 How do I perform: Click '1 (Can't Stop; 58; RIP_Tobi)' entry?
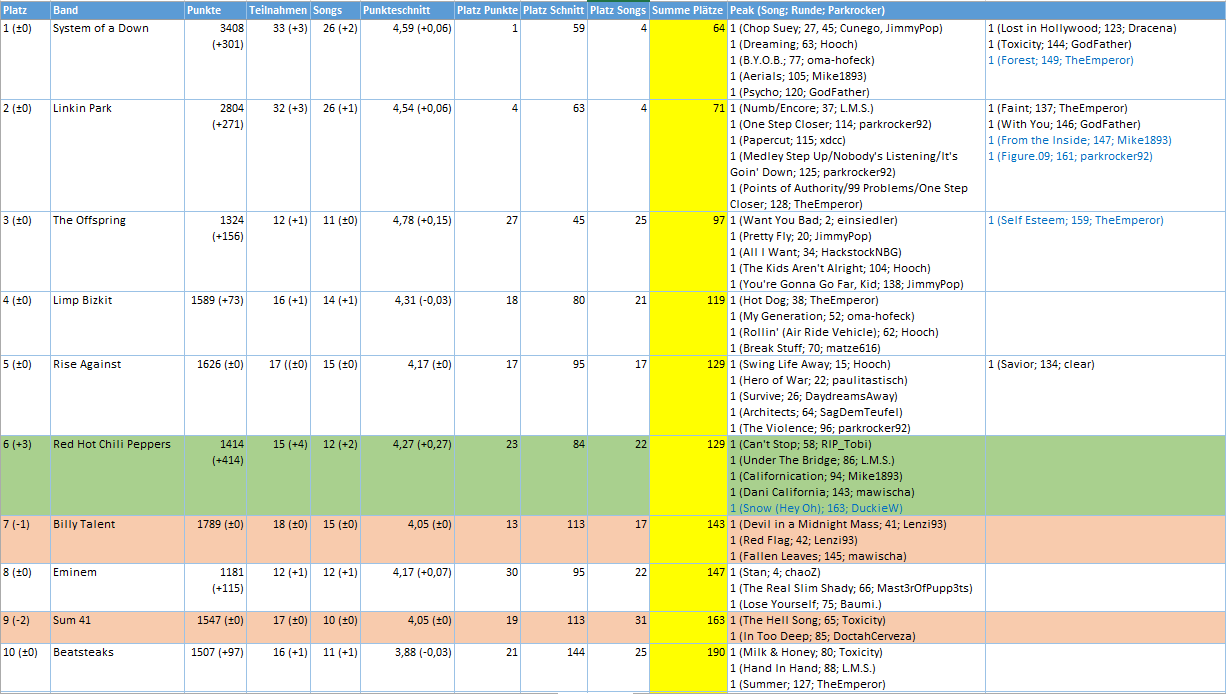click(802, 444)
